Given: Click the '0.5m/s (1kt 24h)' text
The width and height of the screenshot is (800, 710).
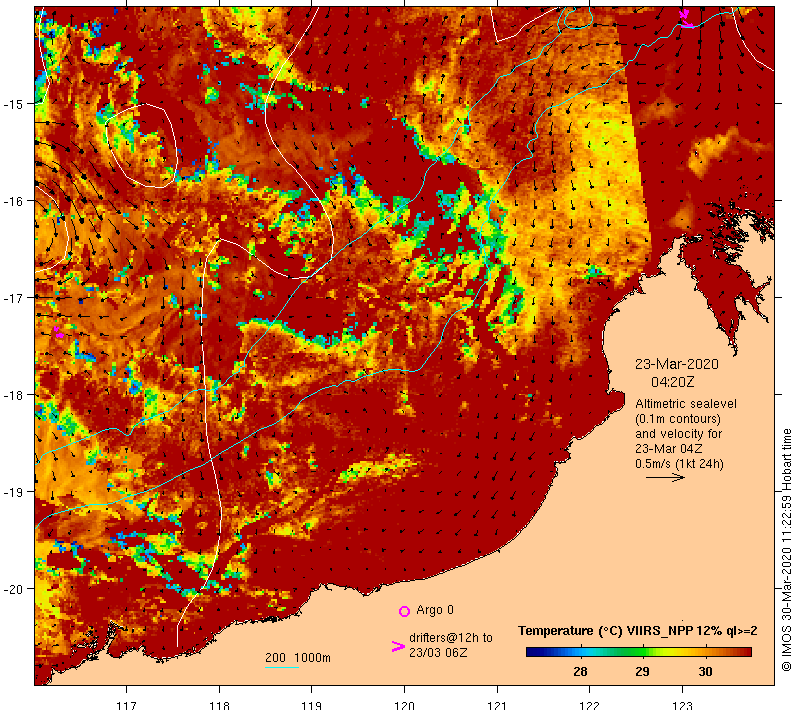Looking at the screenshot, I should 679,464.
